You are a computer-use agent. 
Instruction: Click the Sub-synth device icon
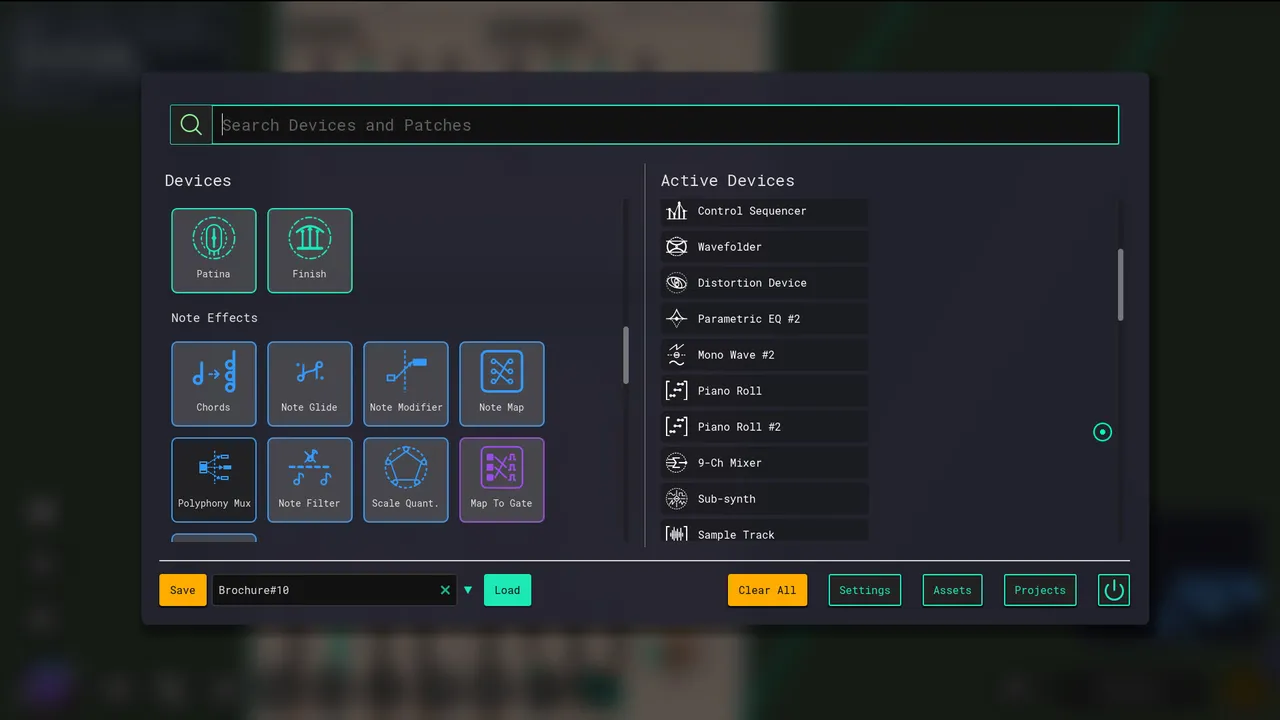click(x=677, y=499)
